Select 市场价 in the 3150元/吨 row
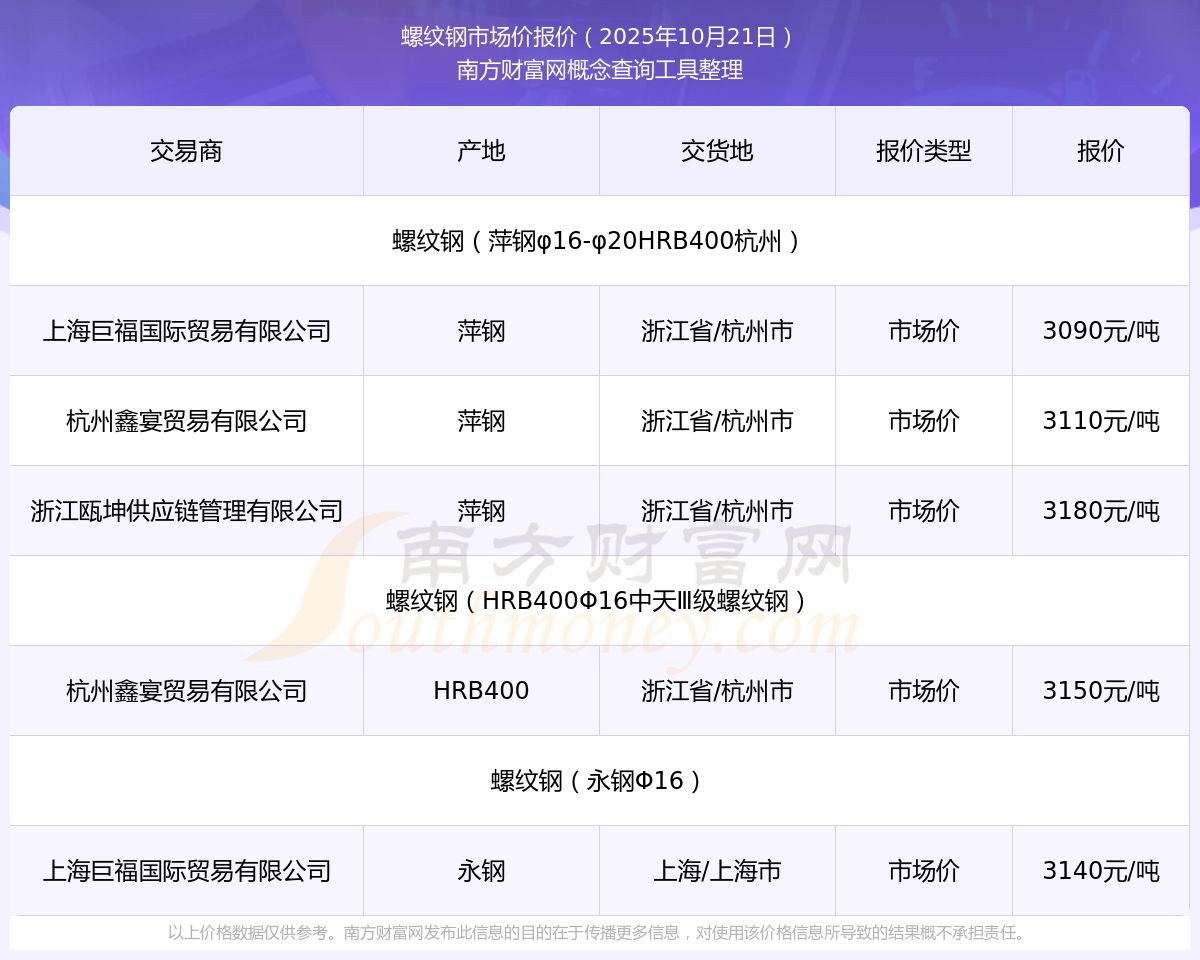Screen dimensions: 1200x960 point(924,691)
